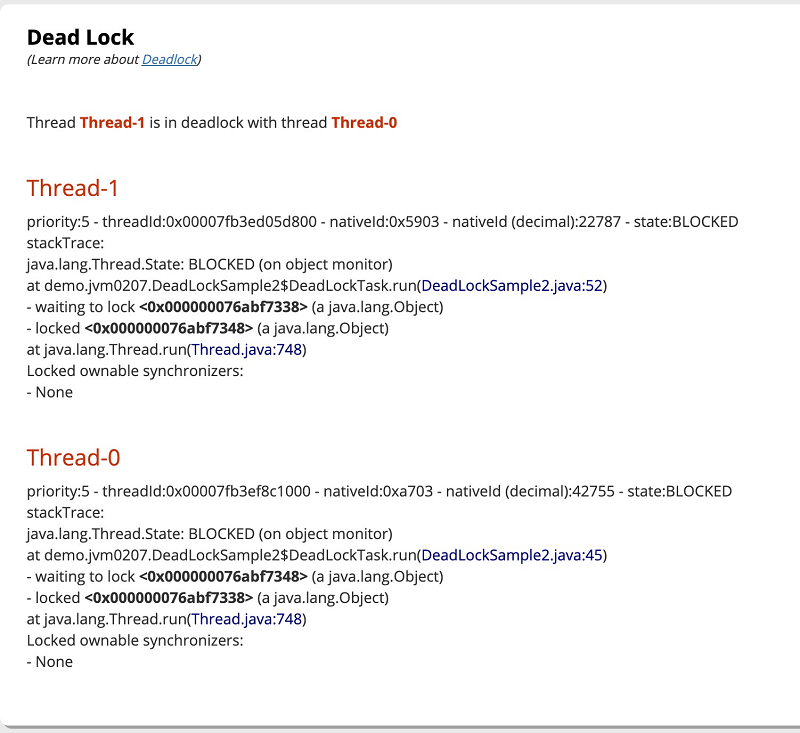Click Locked ownable synchronizers text under Thread-1

pos(135,371)
